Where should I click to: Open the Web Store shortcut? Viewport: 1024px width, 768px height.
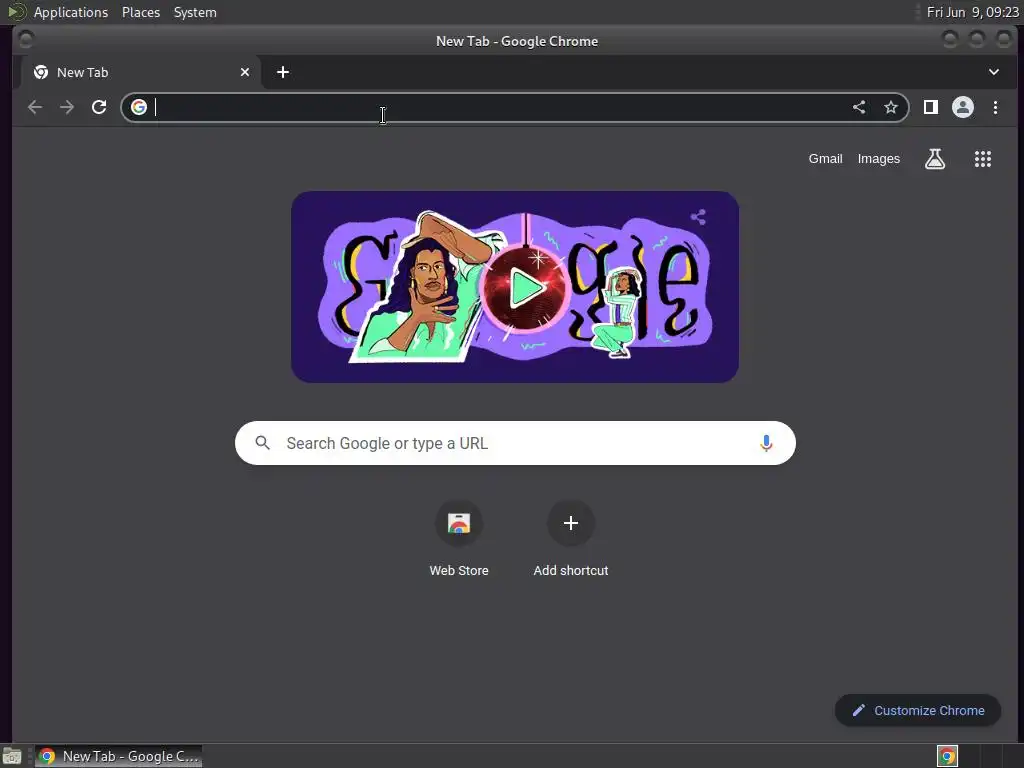458,539
